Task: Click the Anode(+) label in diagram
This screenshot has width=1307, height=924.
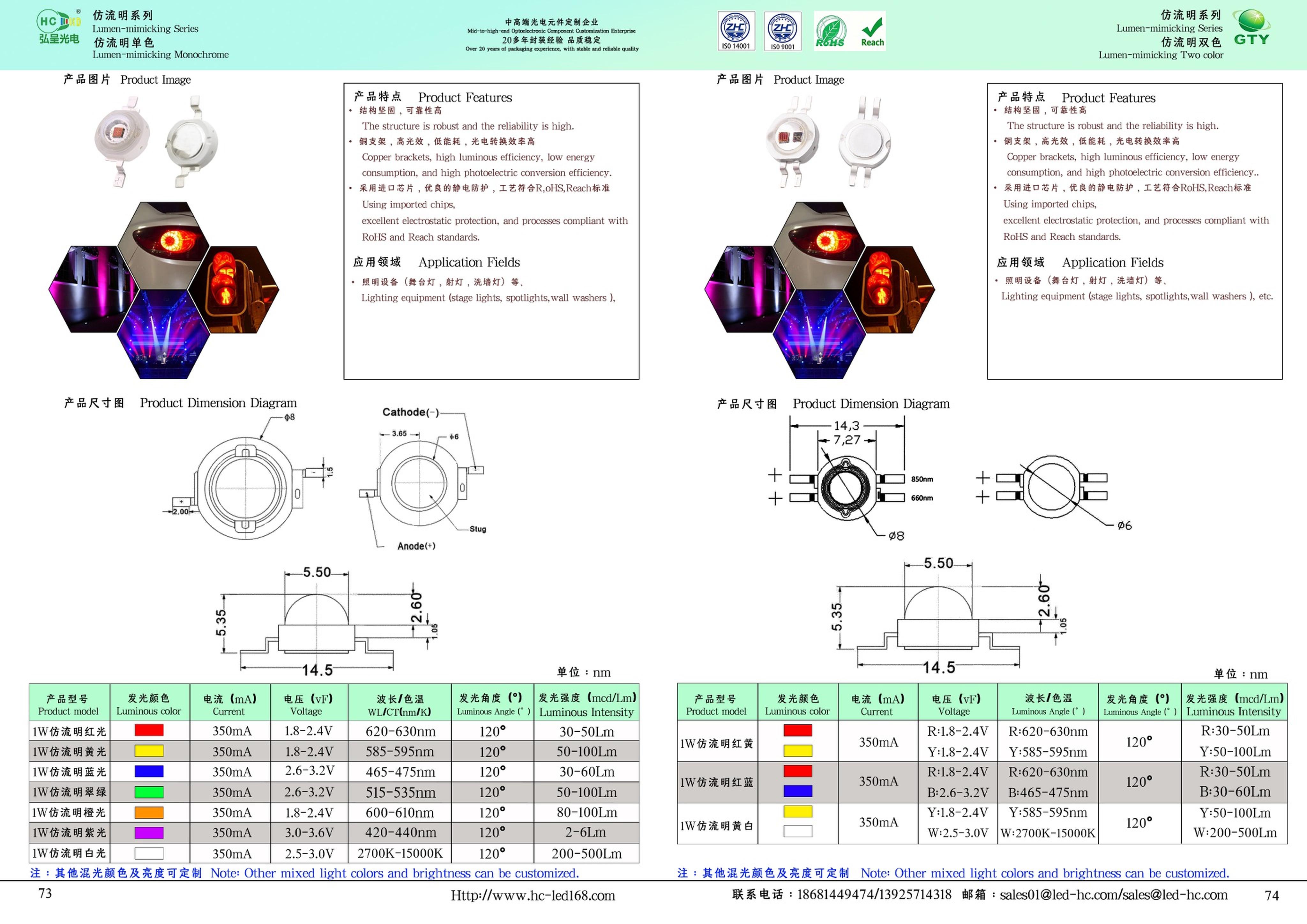Action: coord(416,546)
